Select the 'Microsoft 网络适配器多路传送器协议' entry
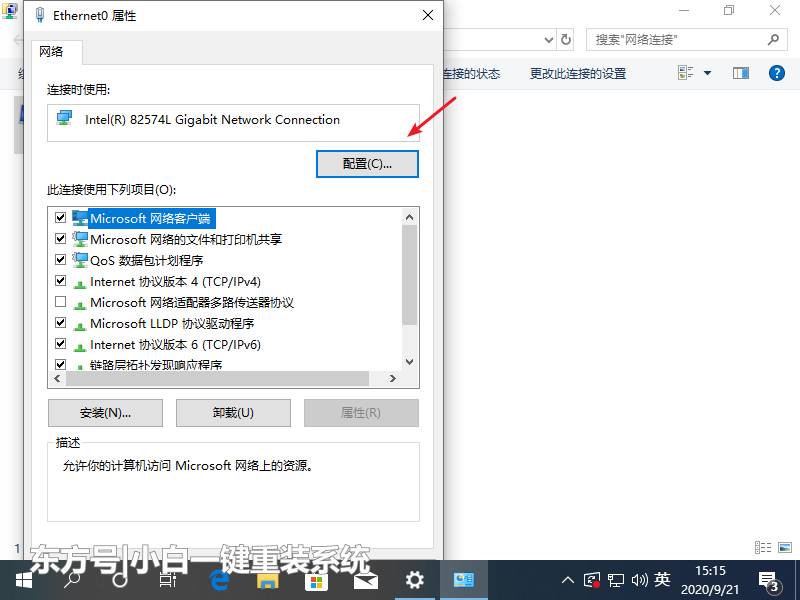This screenshot has width=800, height=600. [x=192, y=303]
